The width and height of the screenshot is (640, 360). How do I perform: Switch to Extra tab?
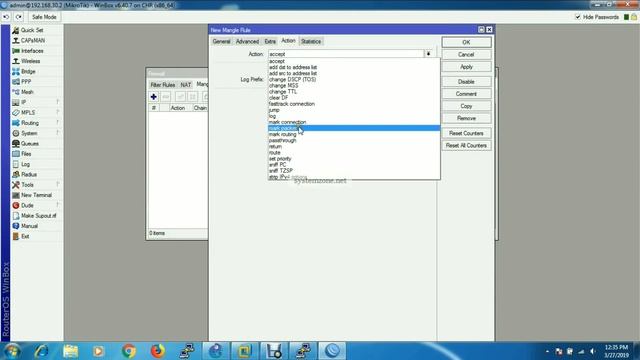tap(270, 41)
